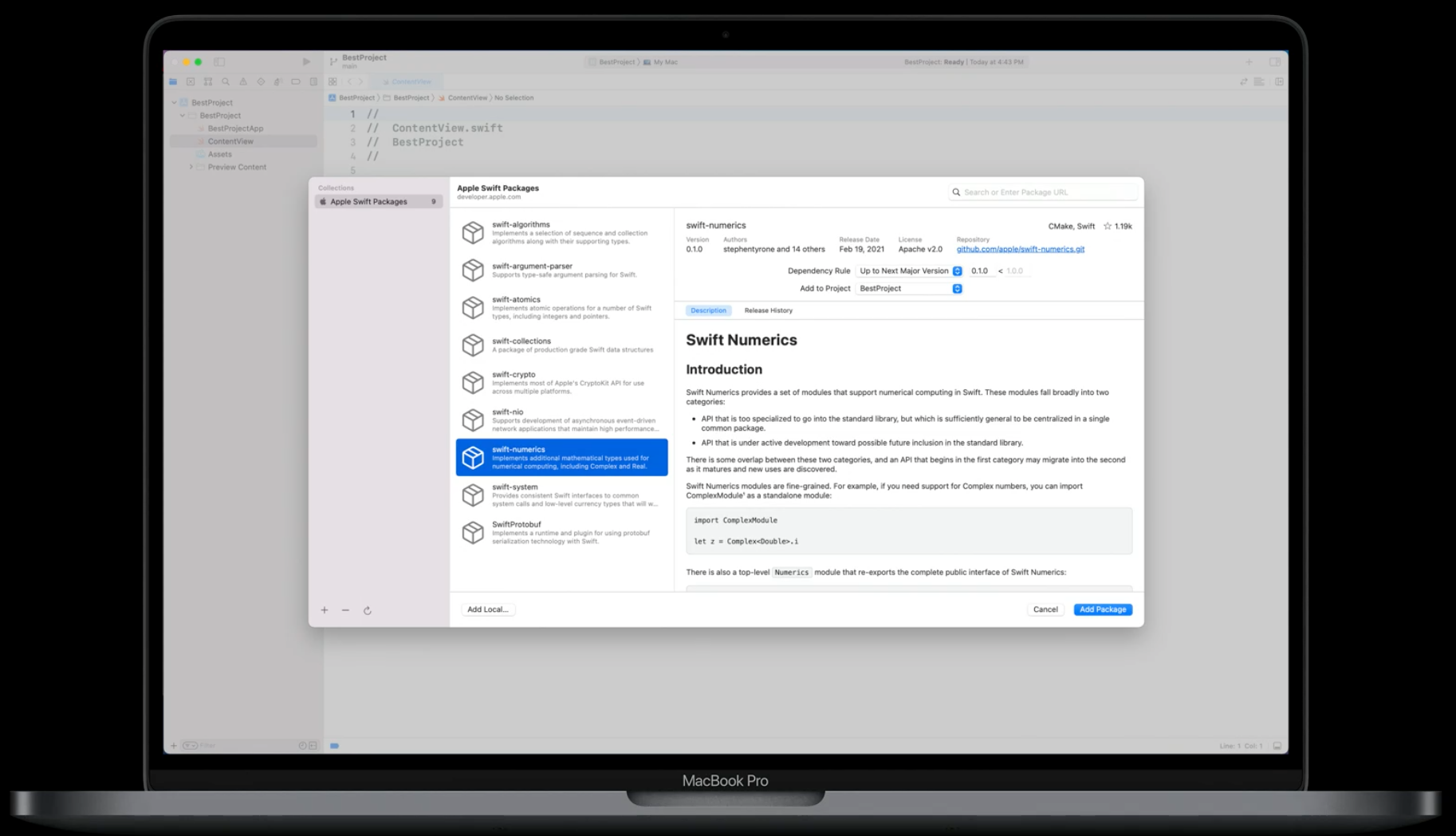Switch to the Release History tab
Viewport: 1456px width, 836px height.
(768, 310)
